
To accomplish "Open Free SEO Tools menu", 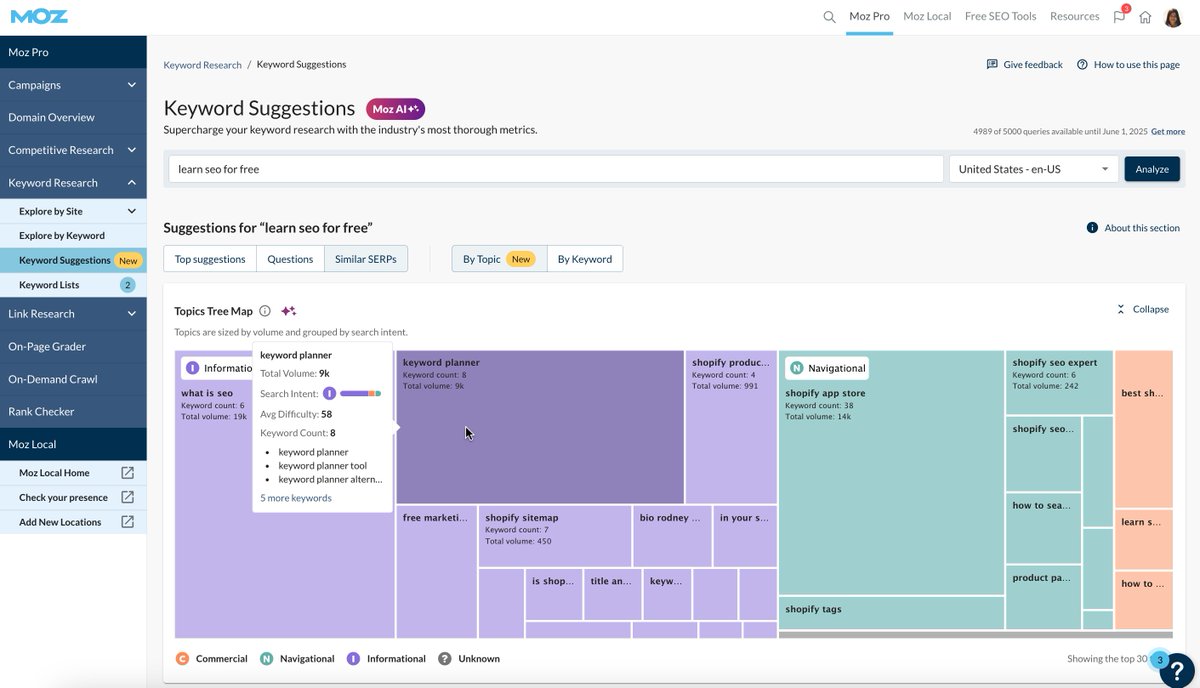I will point(1000,16).
